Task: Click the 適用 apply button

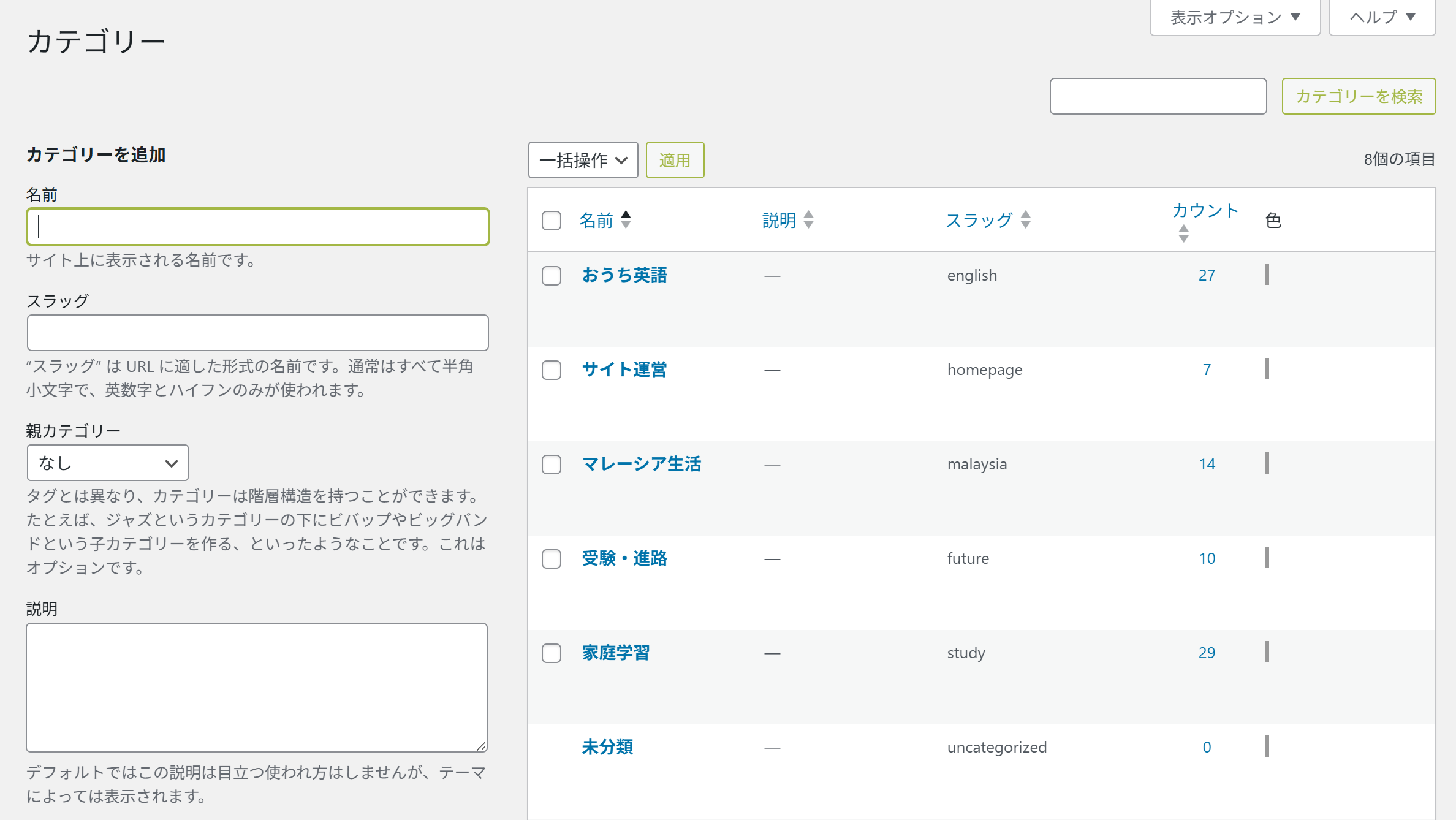Action: [x=675, y=160]
